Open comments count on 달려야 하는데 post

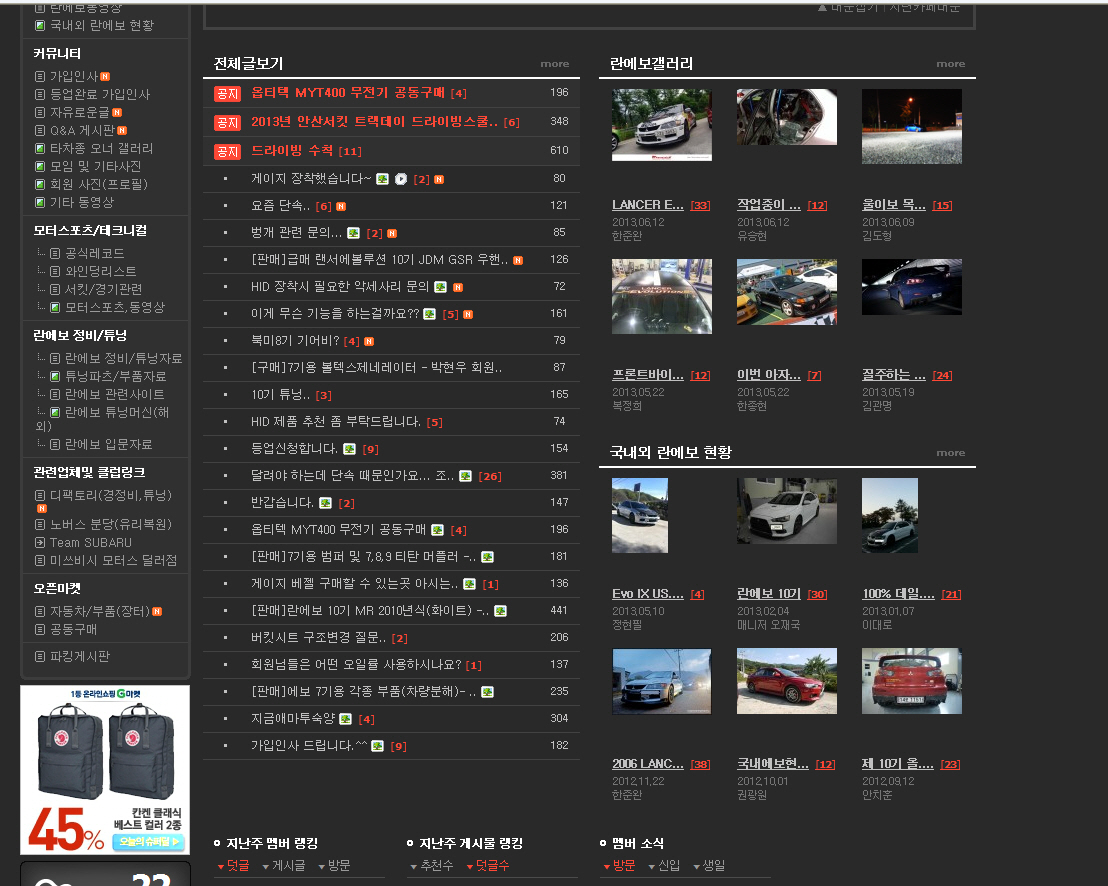tap(489, 476)
